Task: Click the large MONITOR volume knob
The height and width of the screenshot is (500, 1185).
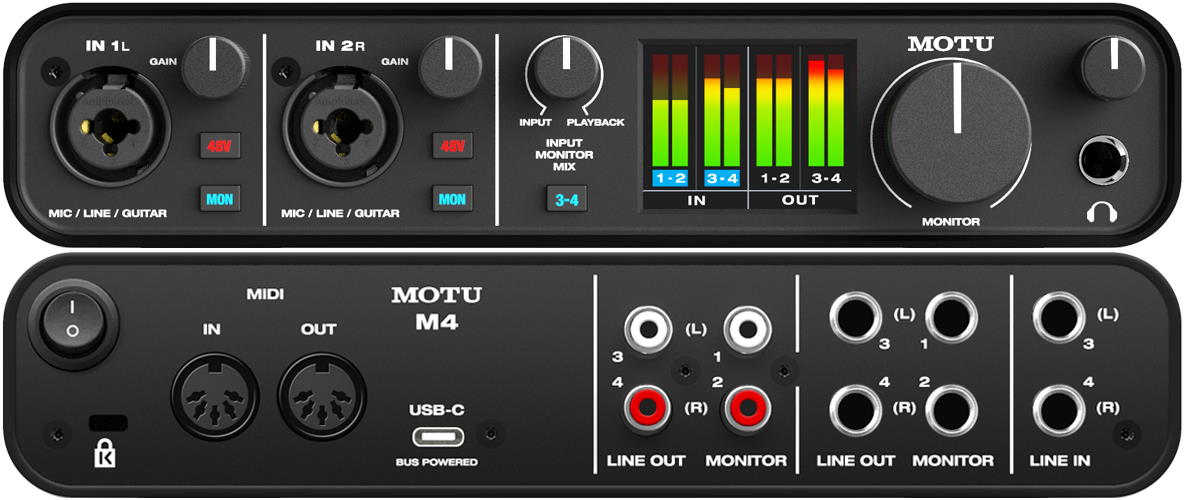Action: click(x=957, y=131)
